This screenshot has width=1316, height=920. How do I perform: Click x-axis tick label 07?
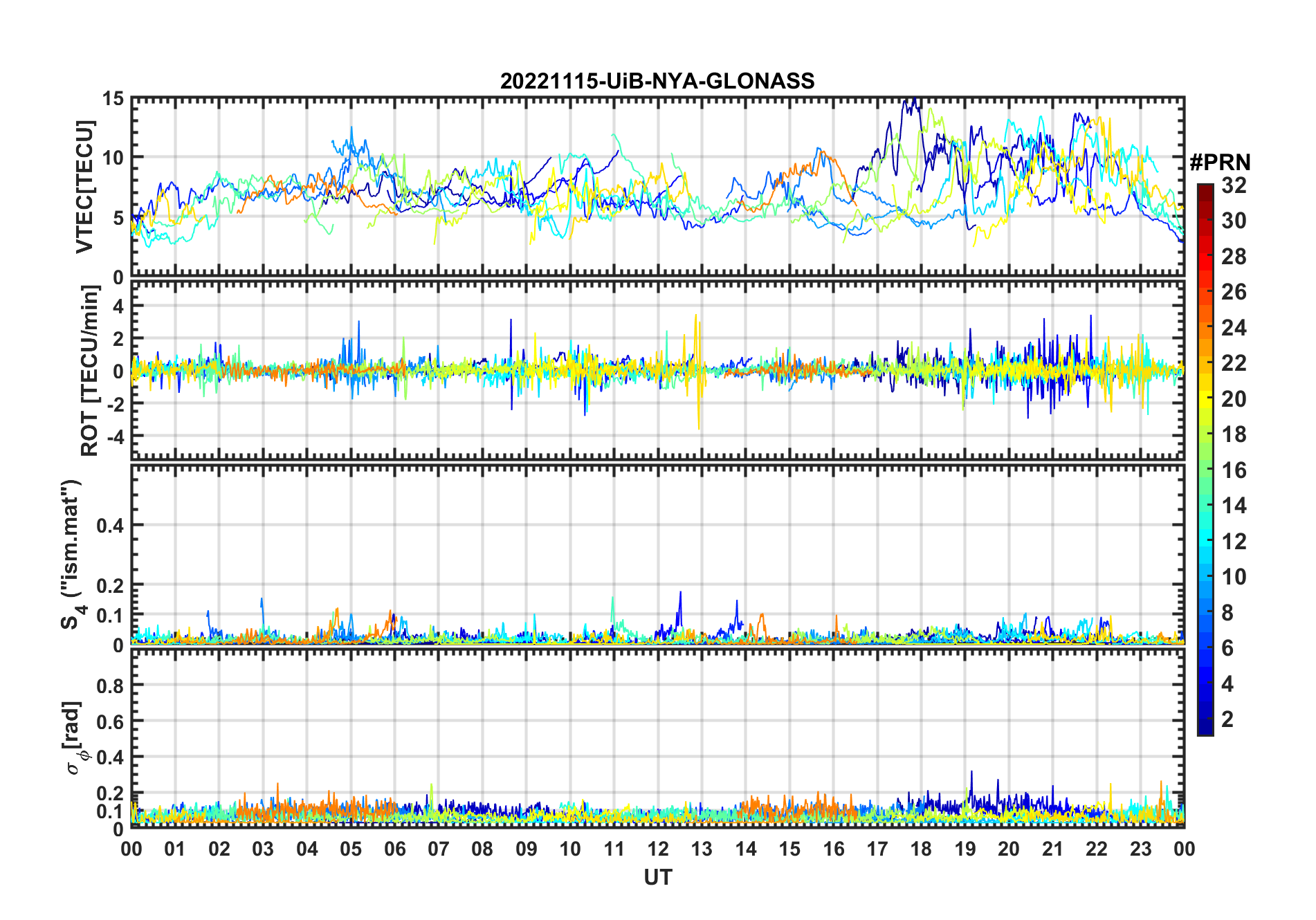(439, 849)
